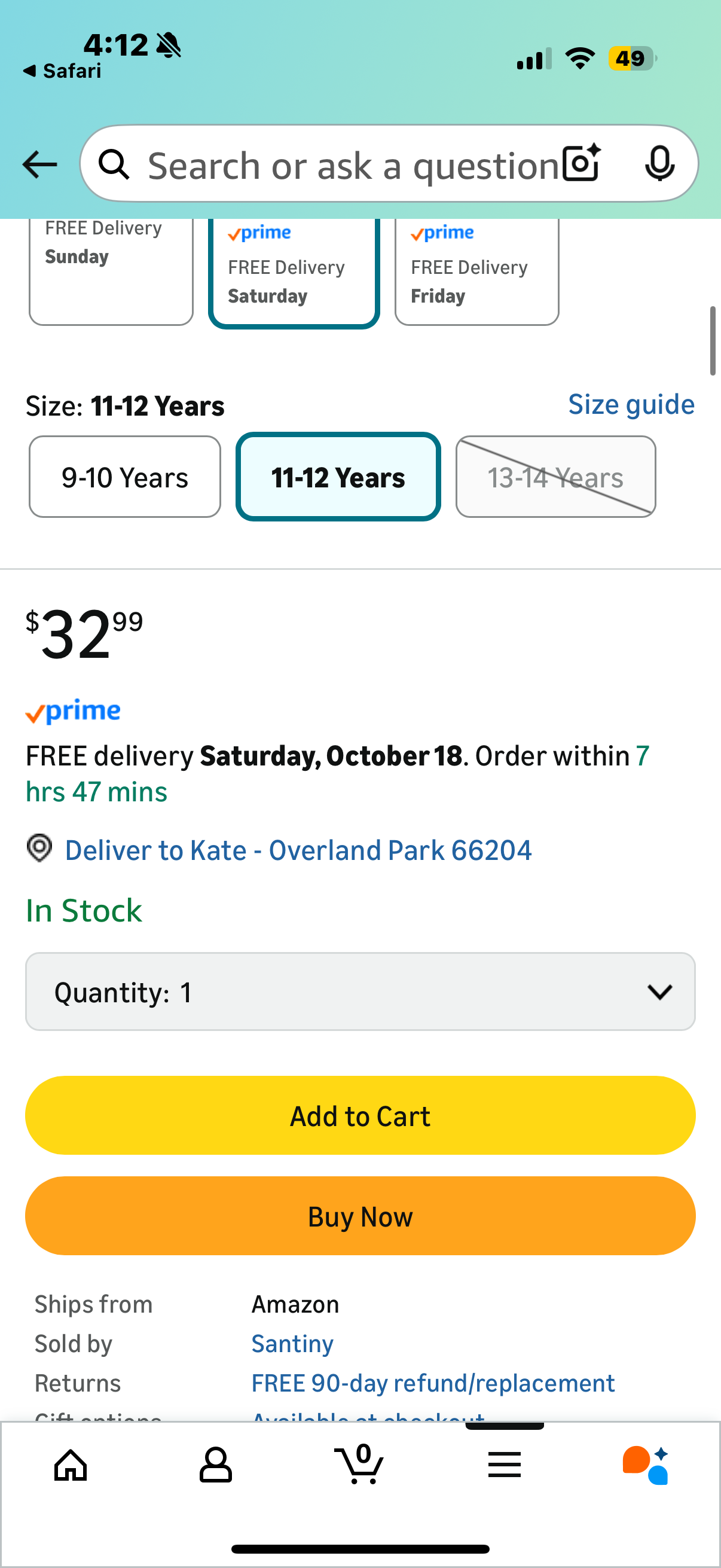Open the shopping cart icon
Image resolution: width=721 pixels, height=1568 pixels.
(x=359, y=1465)
